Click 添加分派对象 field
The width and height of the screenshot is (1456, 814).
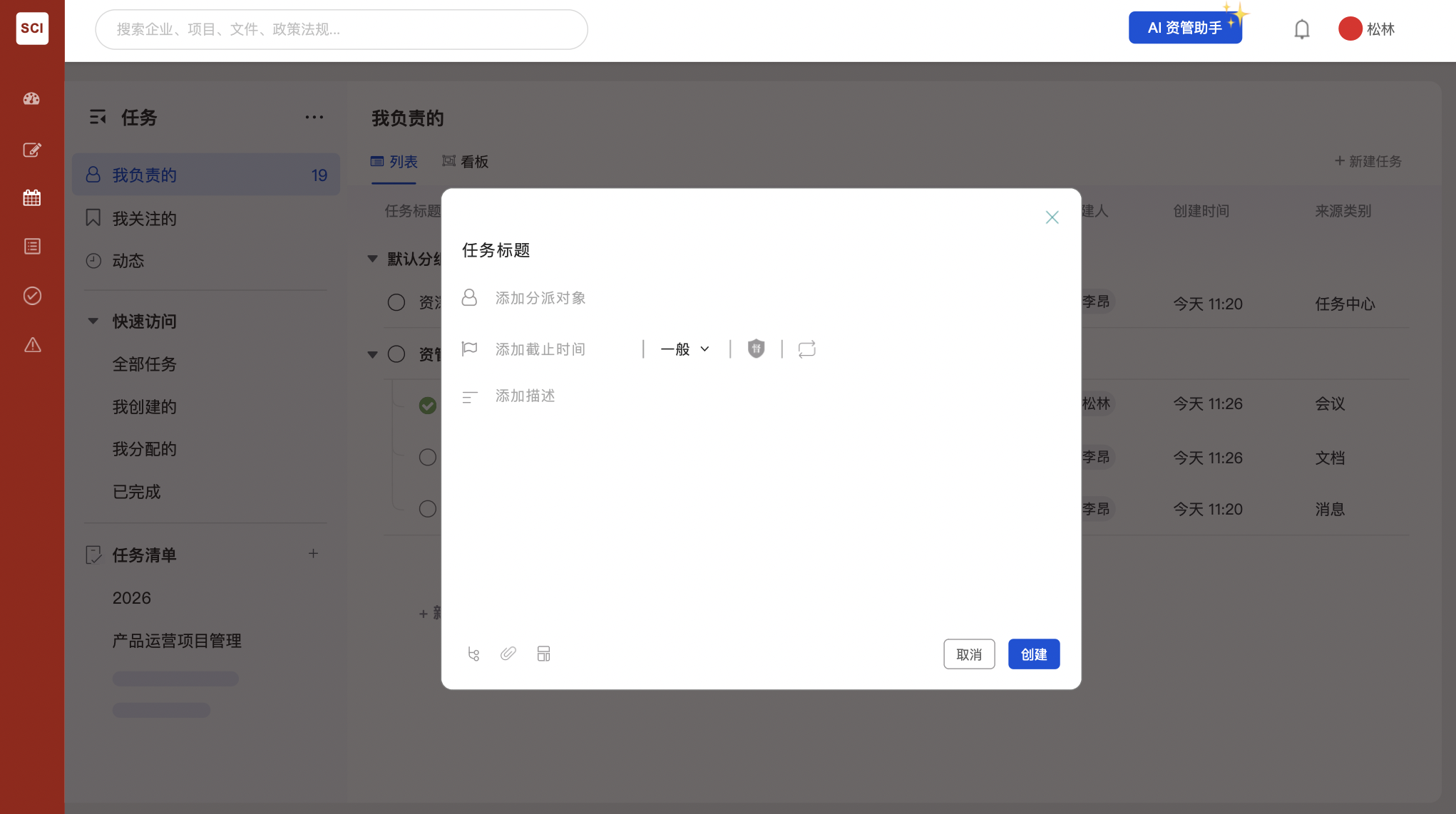(540, 298)
